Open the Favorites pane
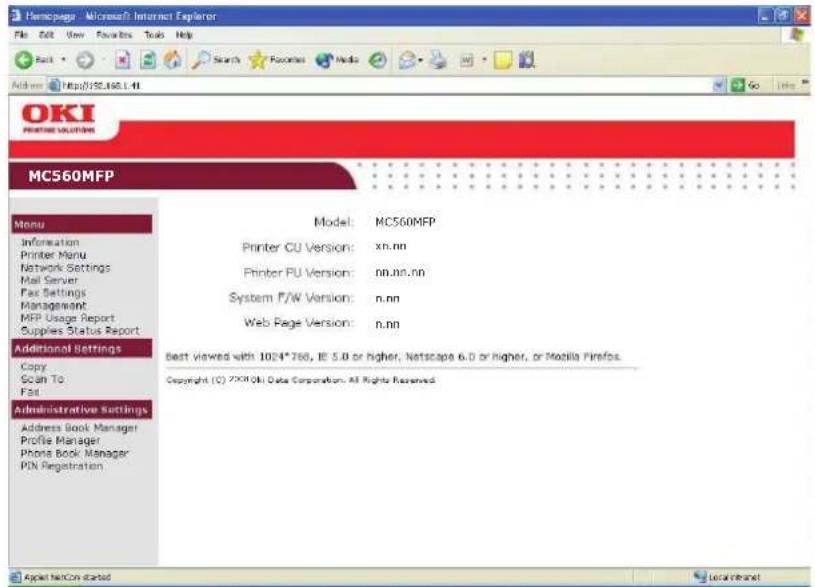The height and width of the screenshot is (587, 815). (x=277, y=60)
